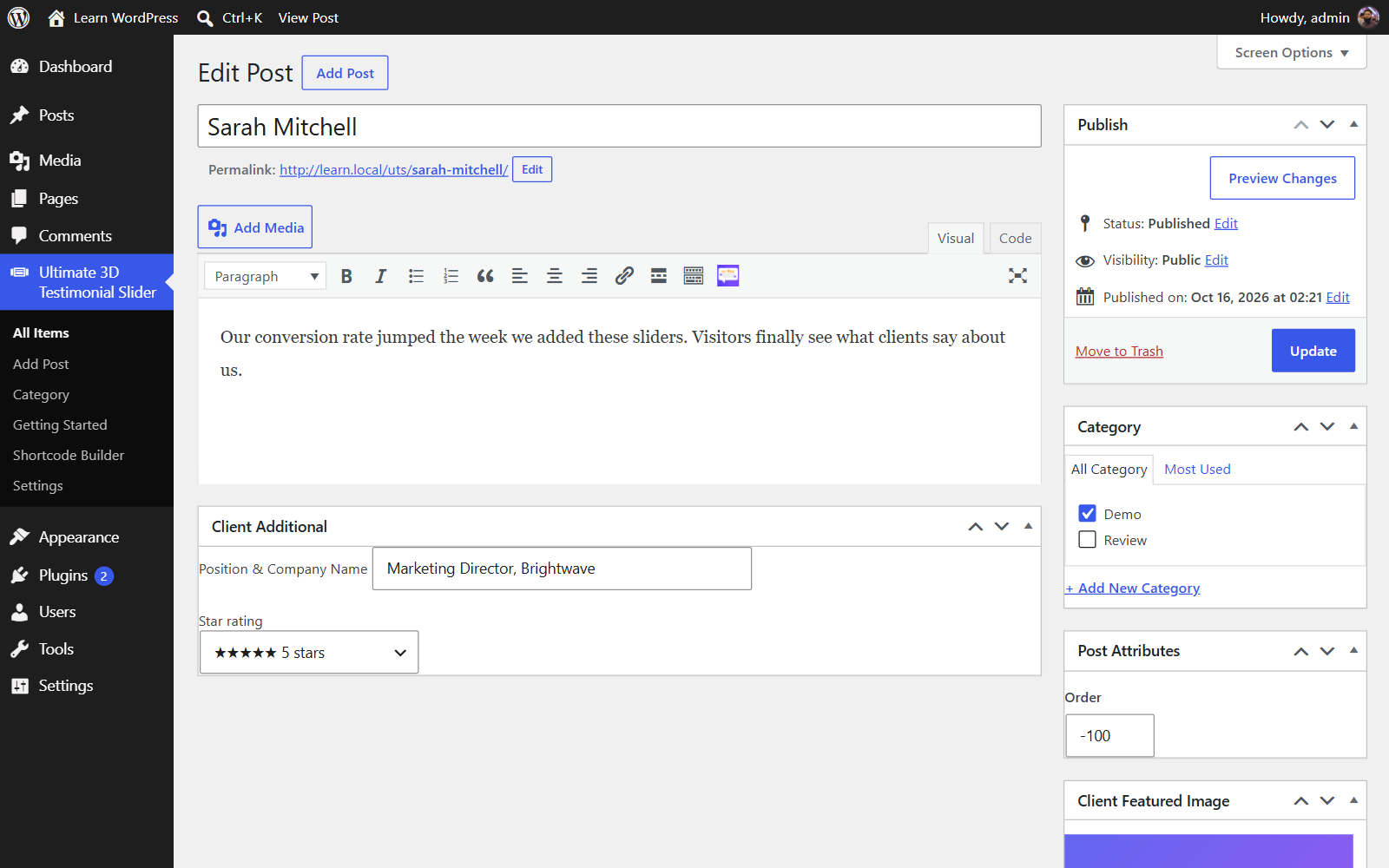The width and height of the screenshot is (1389, 868).
Task: Insert or edit a link
Action: 624,276
